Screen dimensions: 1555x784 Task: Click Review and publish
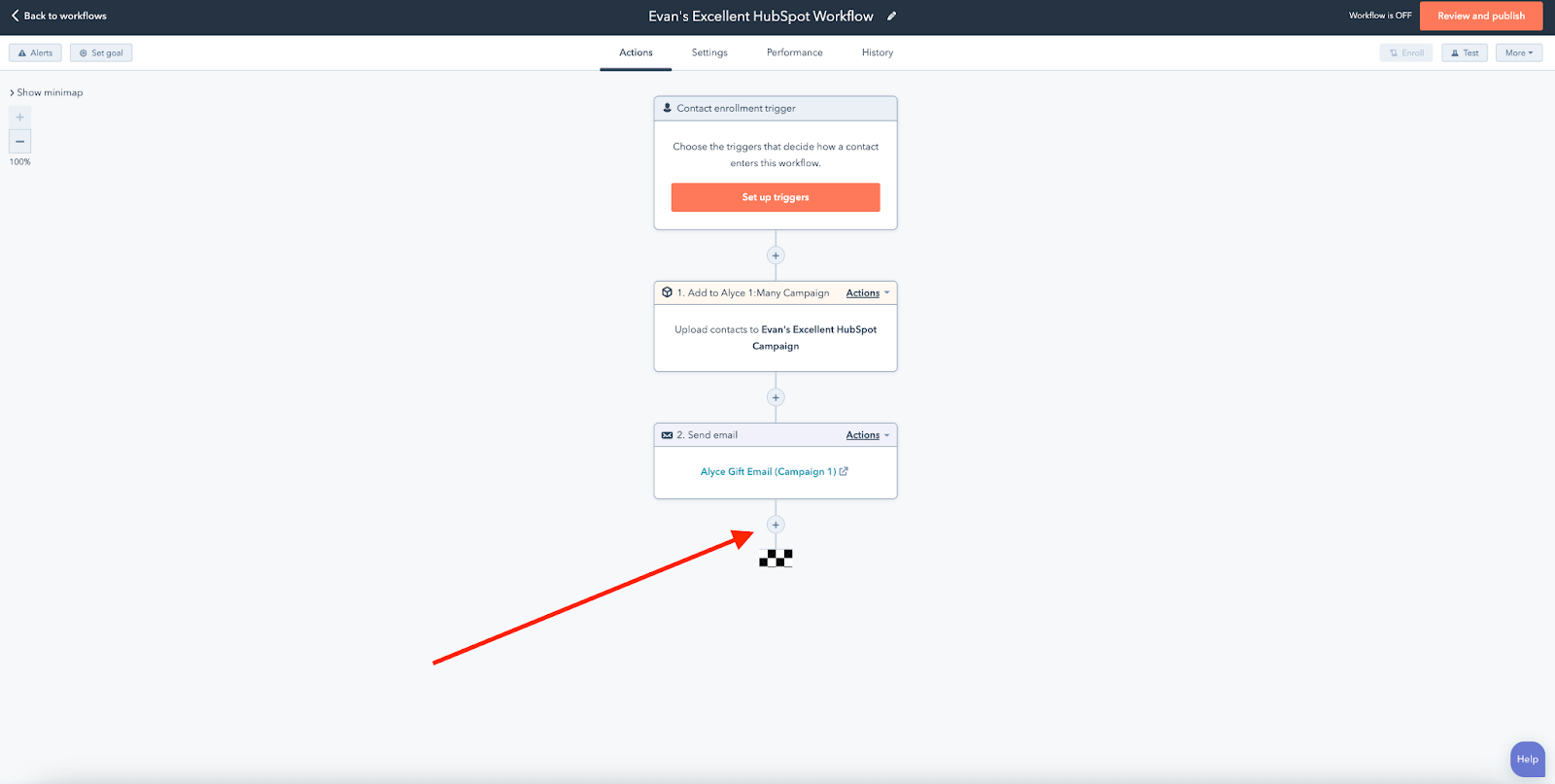pos(1481,16)
